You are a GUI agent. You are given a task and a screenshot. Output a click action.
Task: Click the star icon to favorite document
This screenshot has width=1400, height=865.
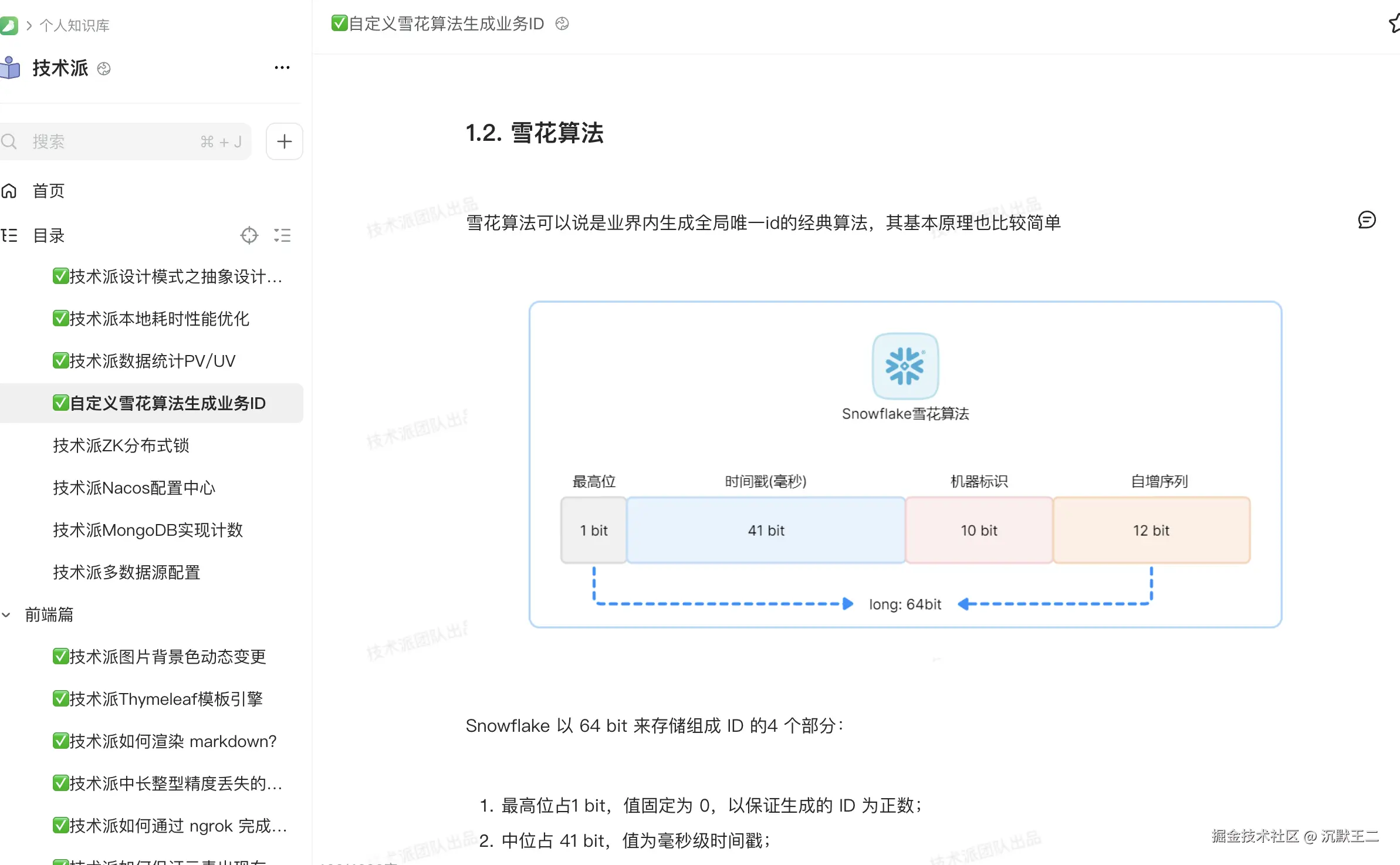[x=1395, y=24]
